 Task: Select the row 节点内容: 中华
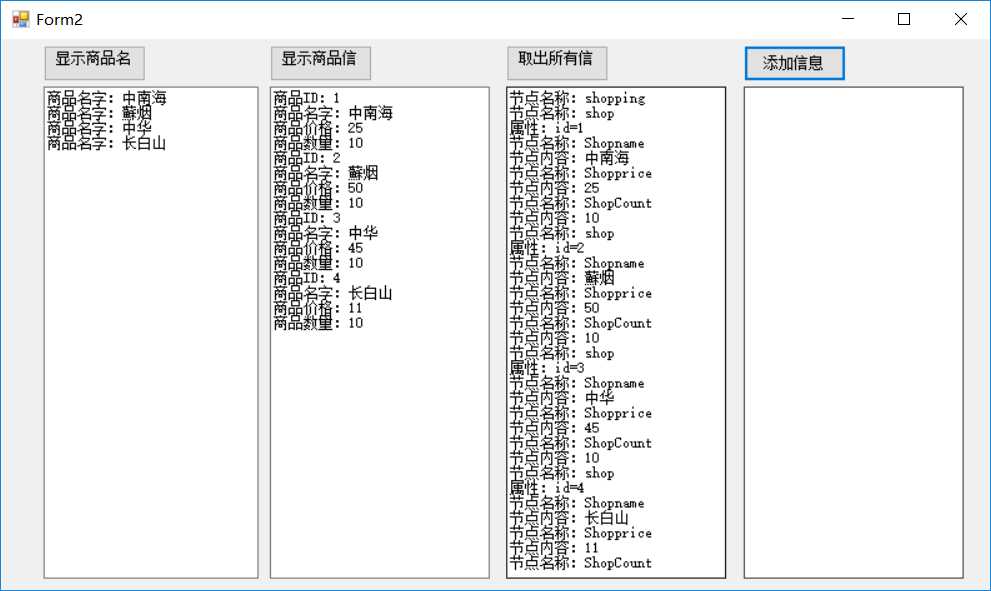(562, 398)
